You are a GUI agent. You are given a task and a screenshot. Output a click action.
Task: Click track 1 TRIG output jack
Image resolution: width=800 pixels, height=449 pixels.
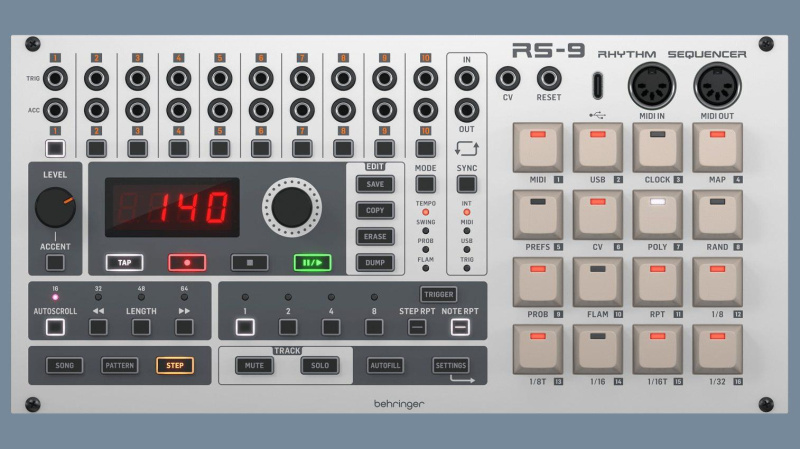tap(55, 79)
